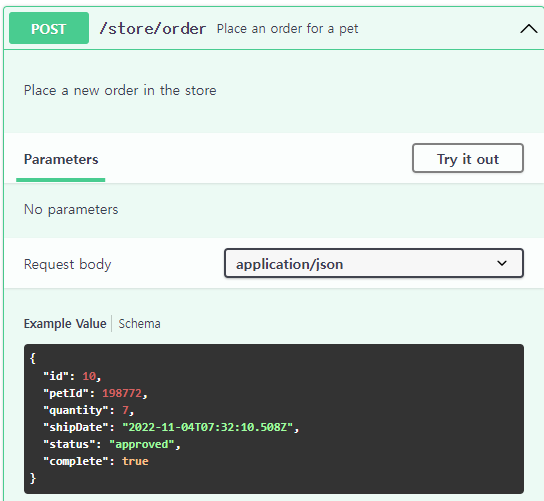
Task: Open the application/json content type dropdown
Action: pos(374,263)
